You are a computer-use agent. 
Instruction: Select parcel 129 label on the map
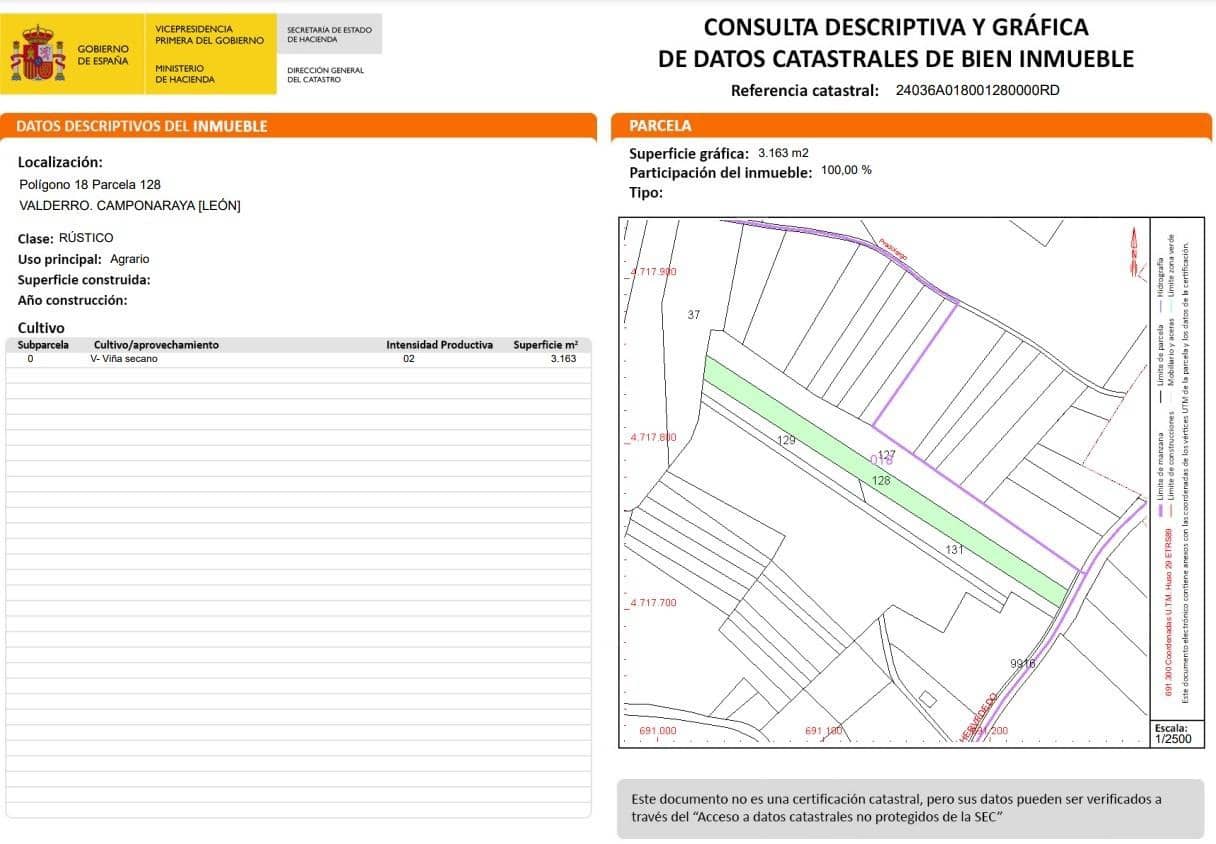[x=786, y=440]
